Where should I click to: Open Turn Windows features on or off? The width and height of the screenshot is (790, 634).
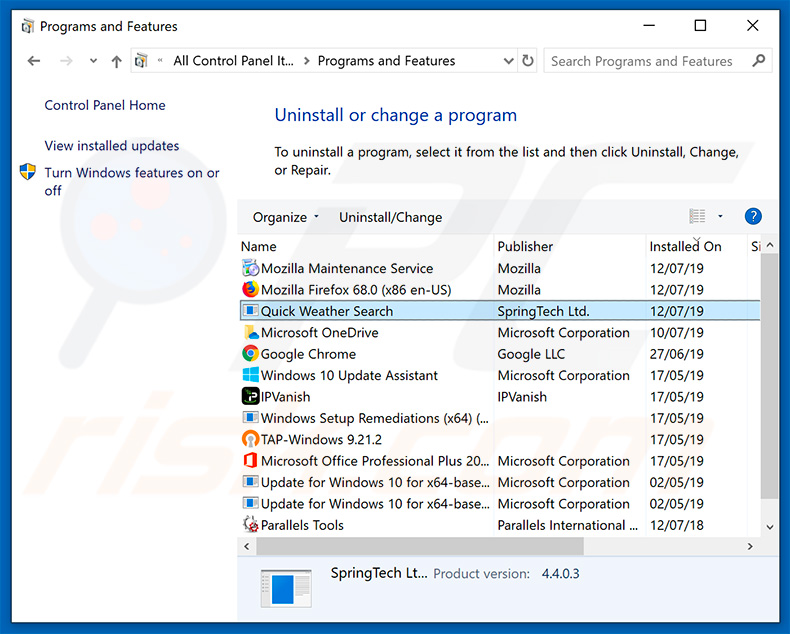click(131, 181)
